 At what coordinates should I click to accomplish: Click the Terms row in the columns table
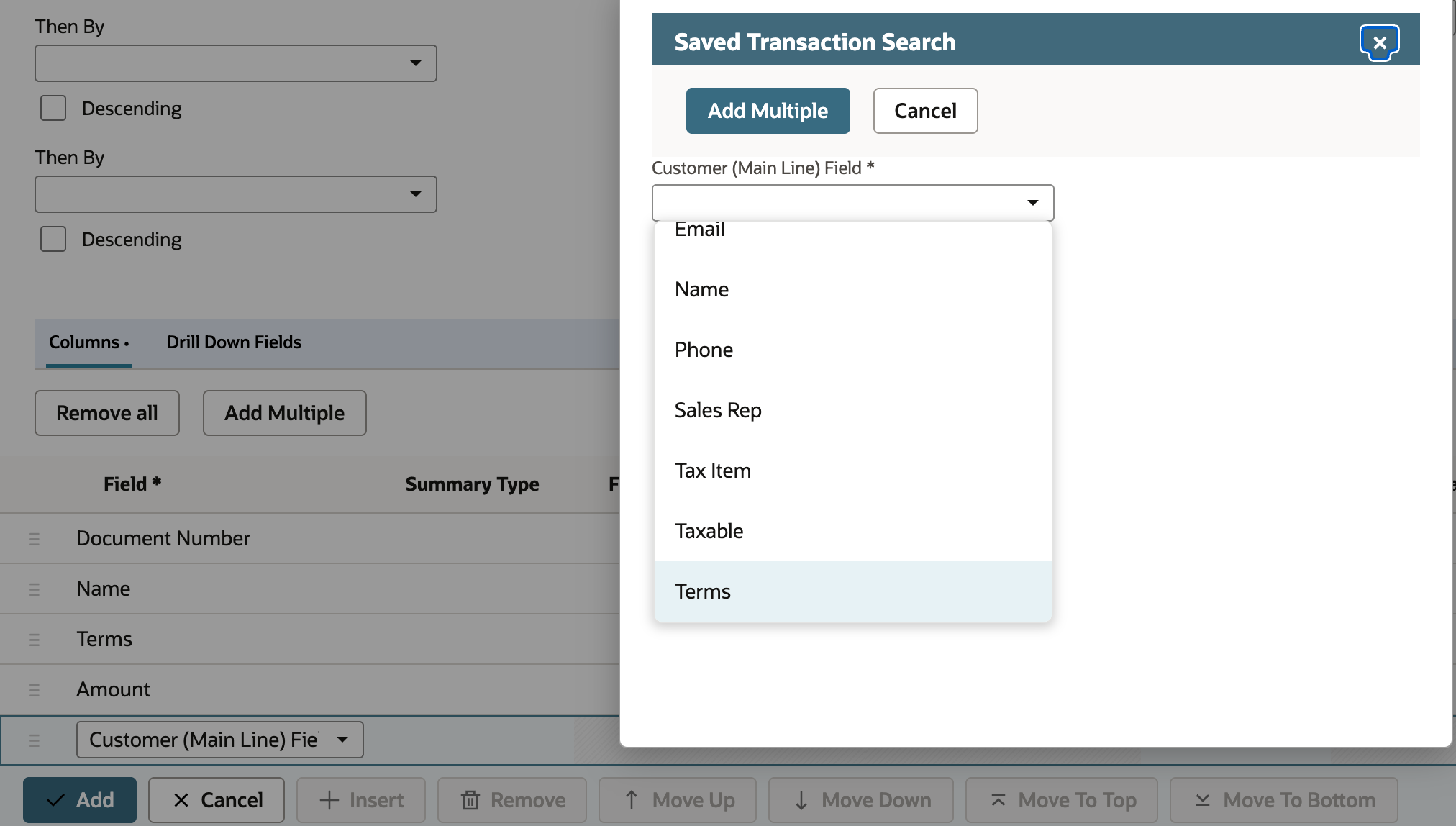pyautogui.click(x=104, y=639)
